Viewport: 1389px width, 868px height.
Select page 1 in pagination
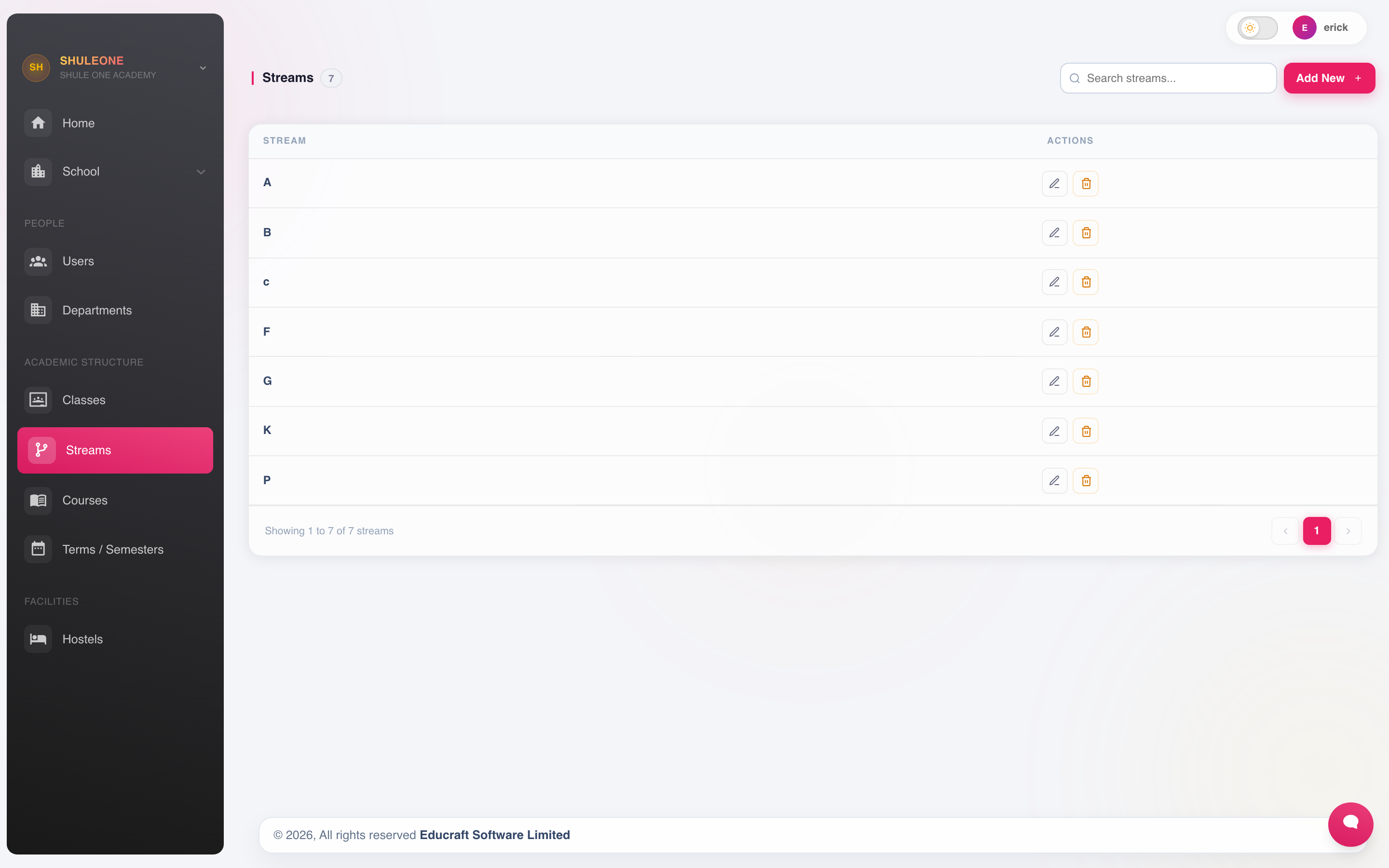[x=1317, y=531]
